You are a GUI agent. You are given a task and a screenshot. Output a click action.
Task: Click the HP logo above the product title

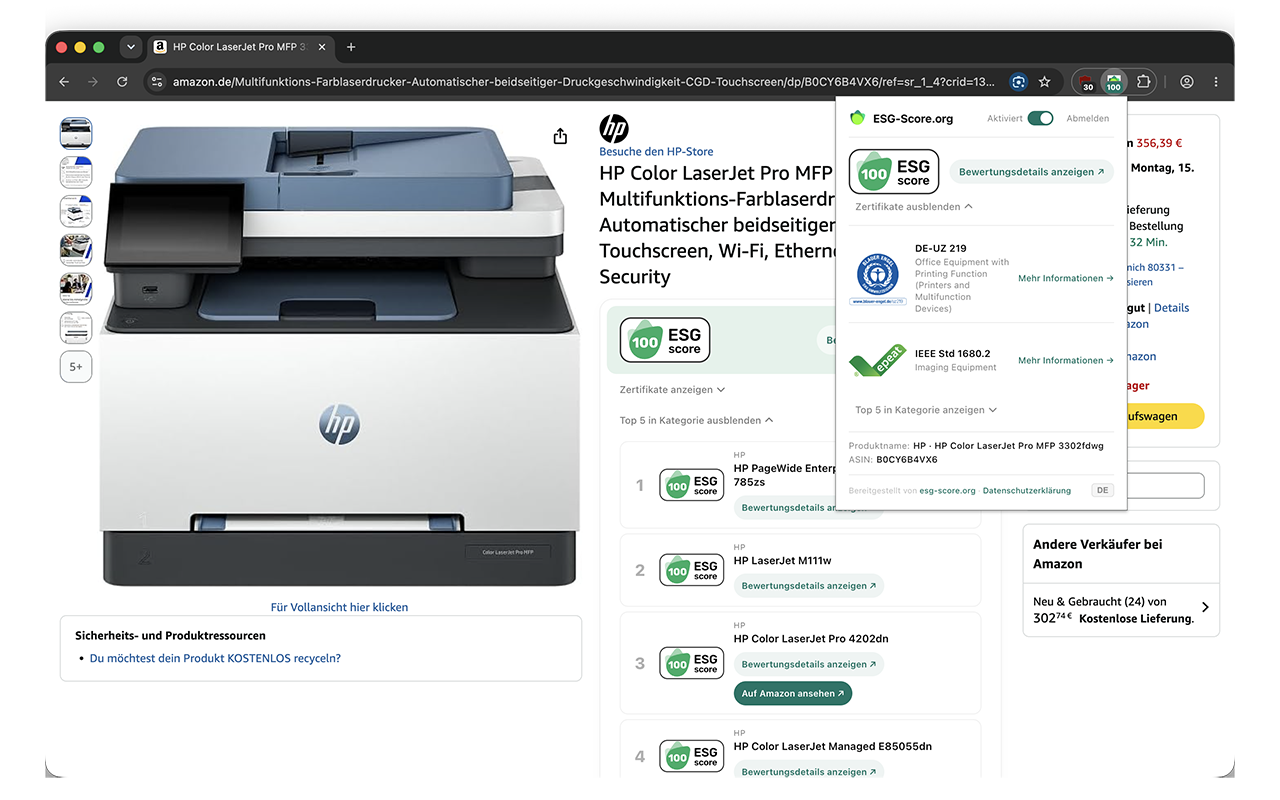614,129
